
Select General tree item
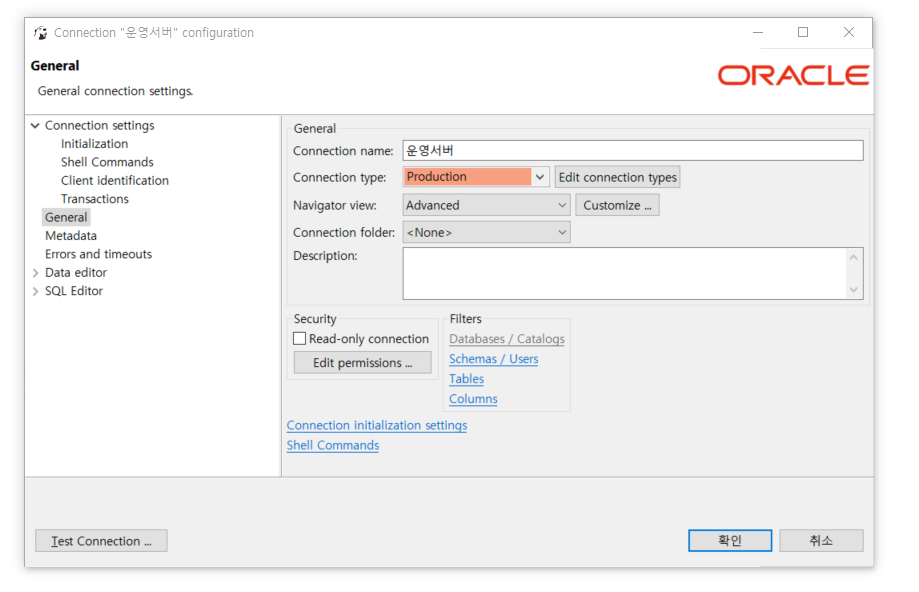[x=66, y=217]
